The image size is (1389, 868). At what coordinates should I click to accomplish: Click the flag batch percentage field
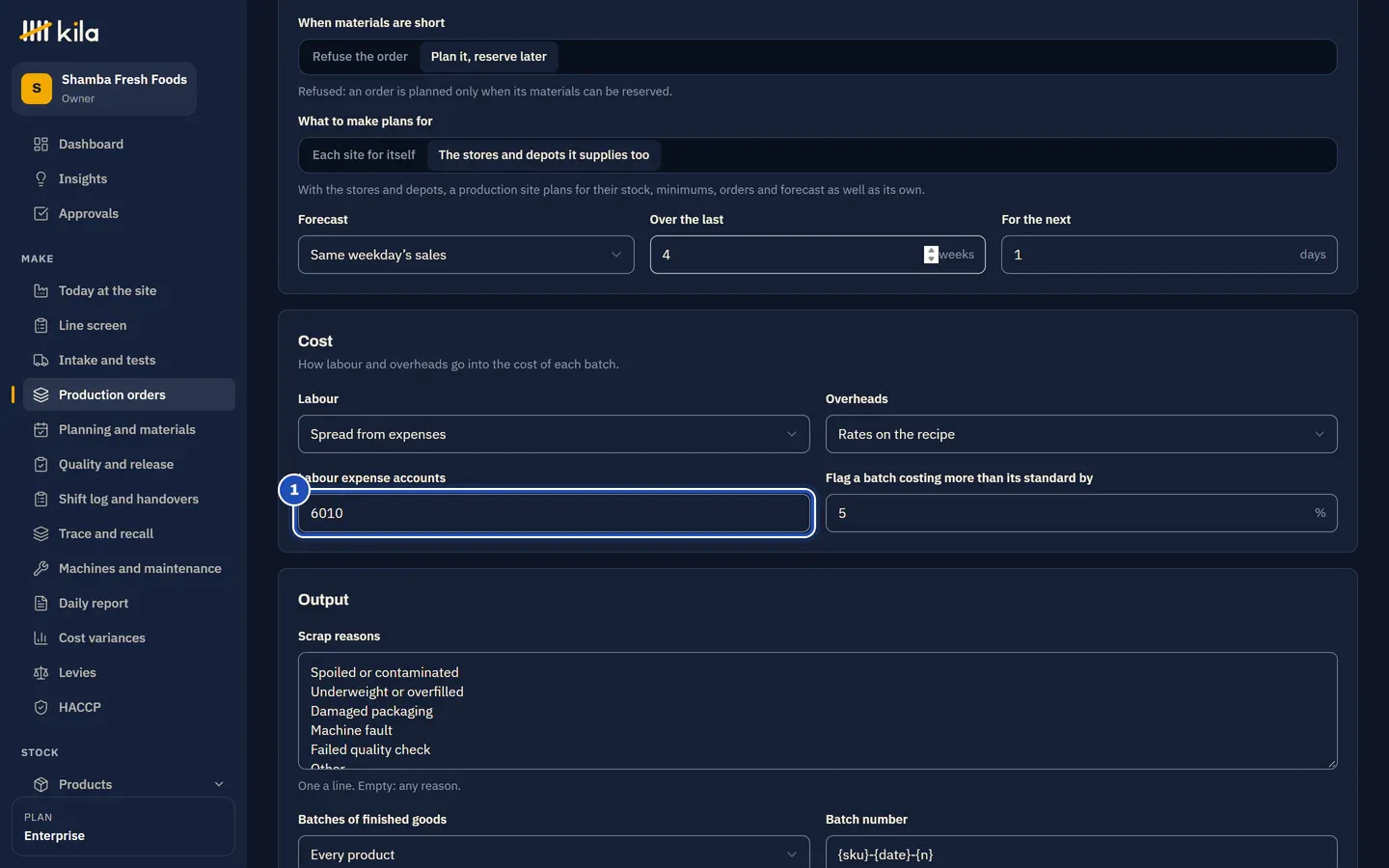click(1081, 513)
